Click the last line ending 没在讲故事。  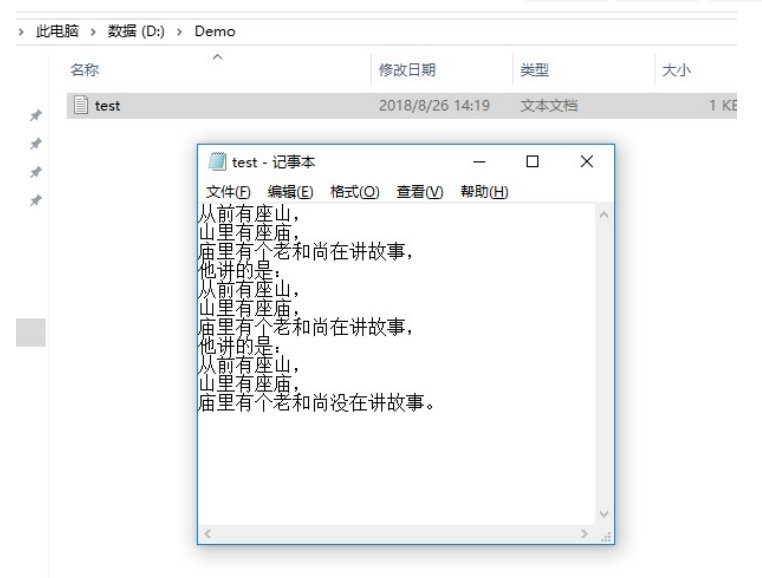(316, 403)
